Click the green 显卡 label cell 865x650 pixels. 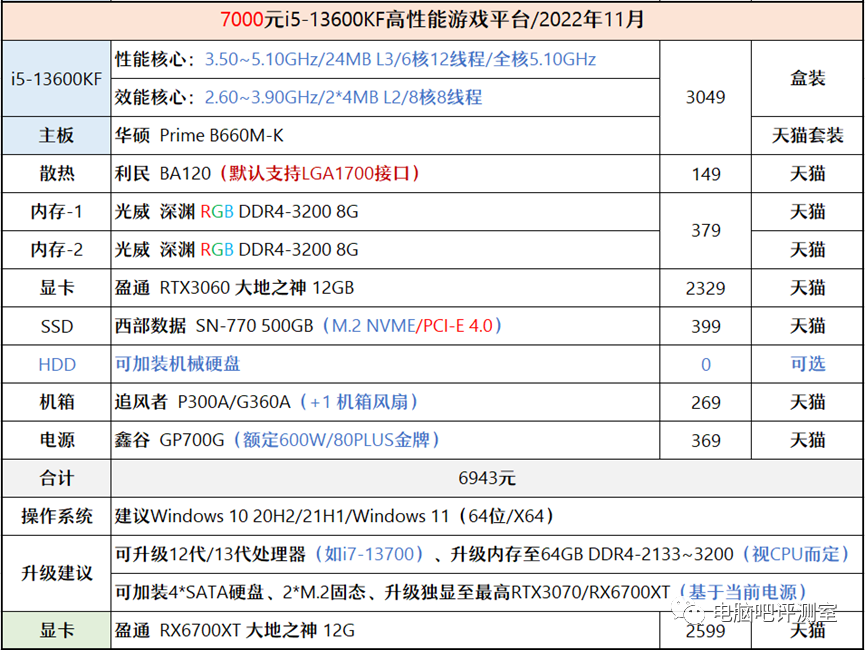point(56,630)
